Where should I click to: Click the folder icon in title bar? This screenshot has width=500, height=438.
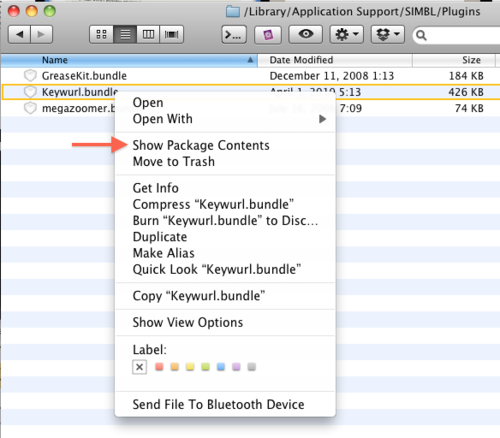[x=233, y=12]
